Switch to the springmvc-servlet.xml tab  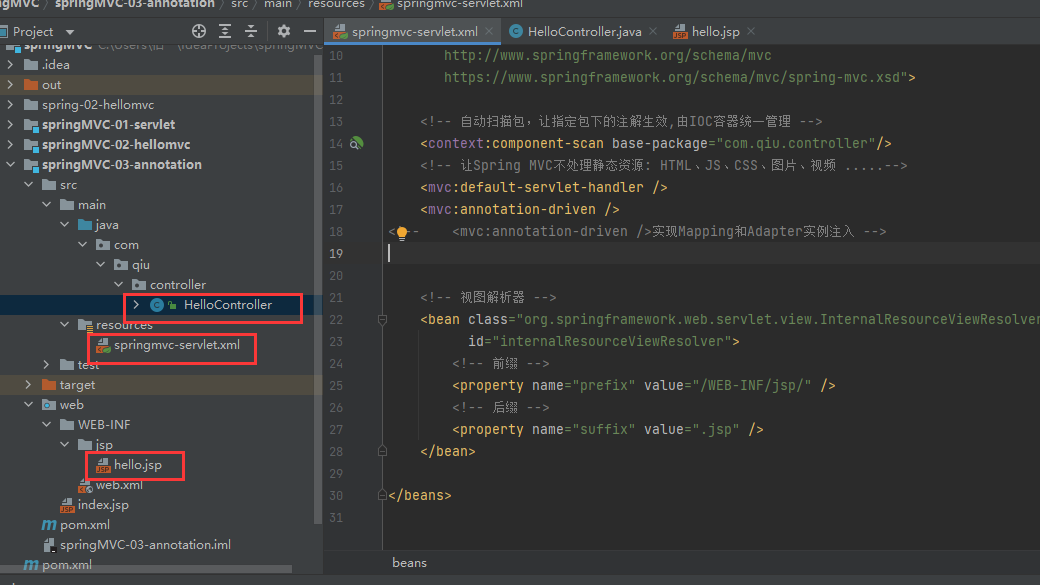[414, 31]
